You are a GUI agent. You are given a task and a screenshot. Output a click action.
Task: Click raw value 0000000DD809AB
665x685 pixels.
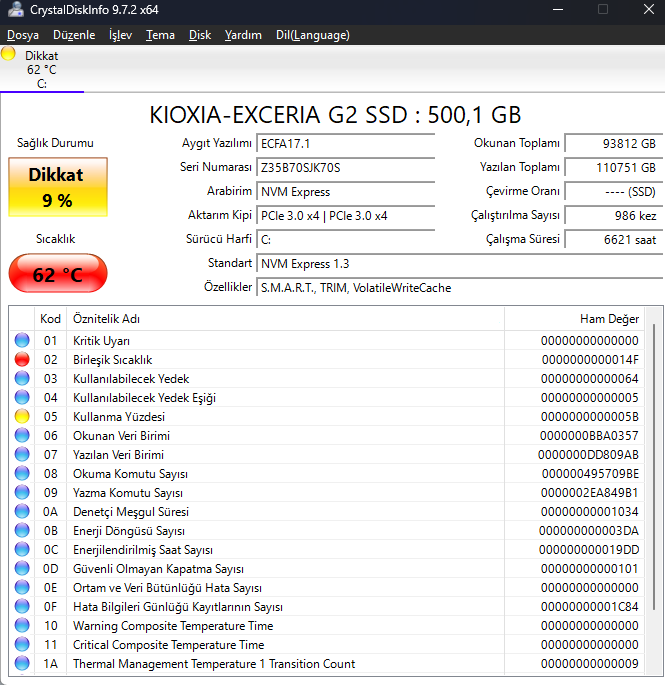tap(588, 455)
